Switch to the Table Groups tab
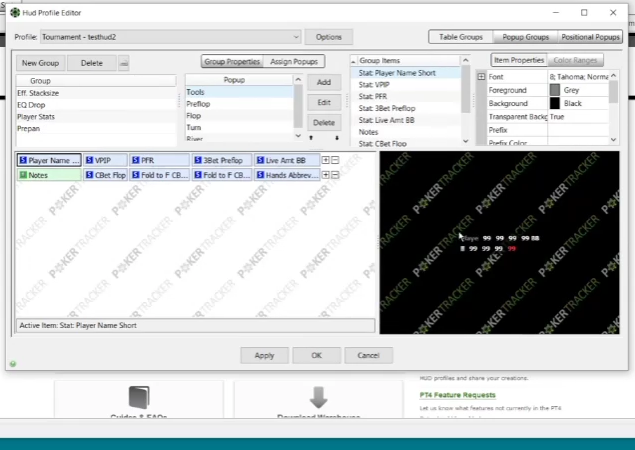The image size is (635, 450). pyautogui.click(x=461, y=37)
